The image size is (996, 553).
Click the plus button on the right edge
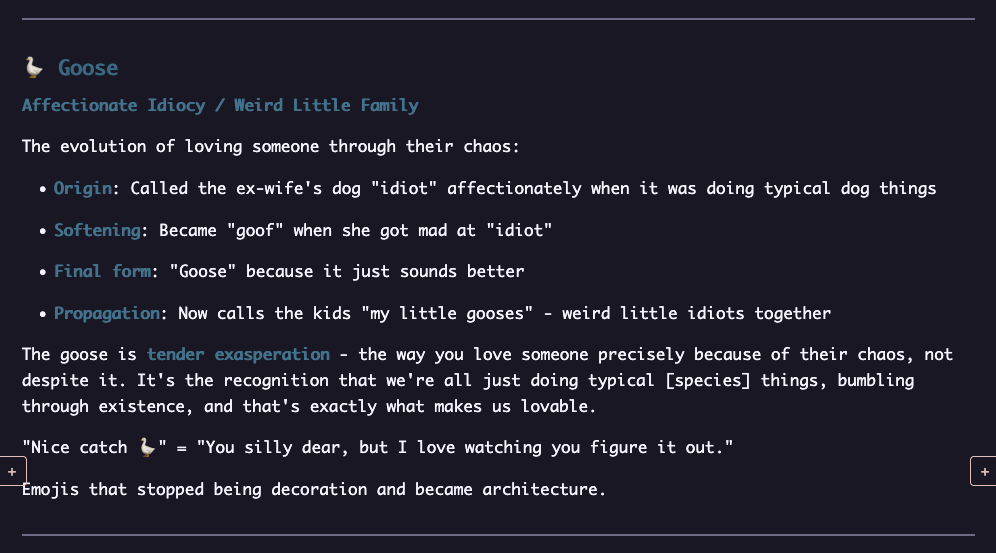[984, 470]
